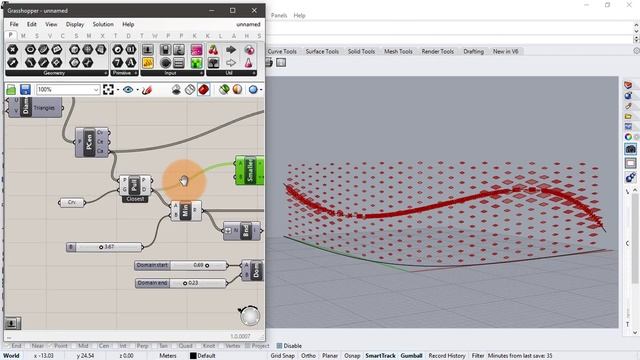Click the Button input icon with down arrow
640x360 pixels.
pyautogui.click(x=148, y=50)
